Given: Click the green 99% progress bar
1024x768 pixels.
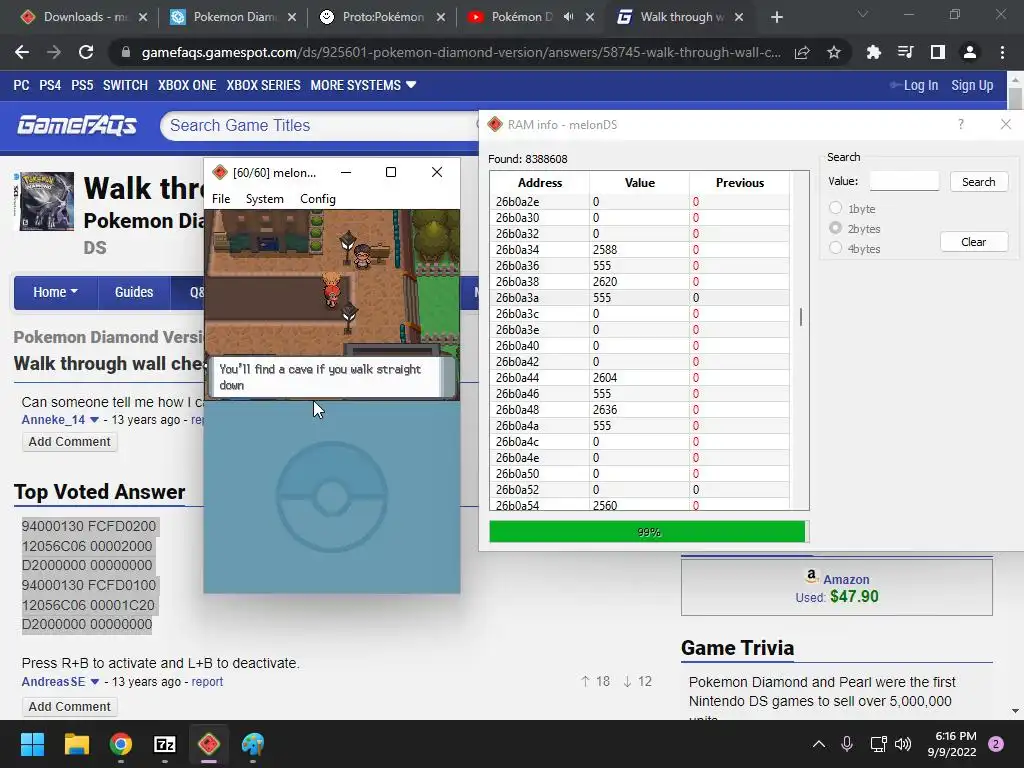Looking at the screenshot, I should [x=648, y=532].
